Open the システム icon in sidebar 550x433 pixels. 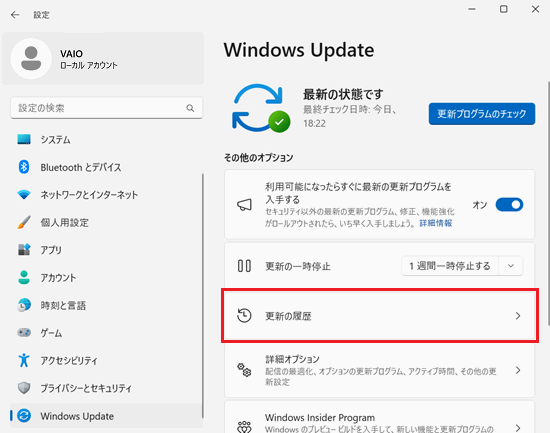(24, 139)
